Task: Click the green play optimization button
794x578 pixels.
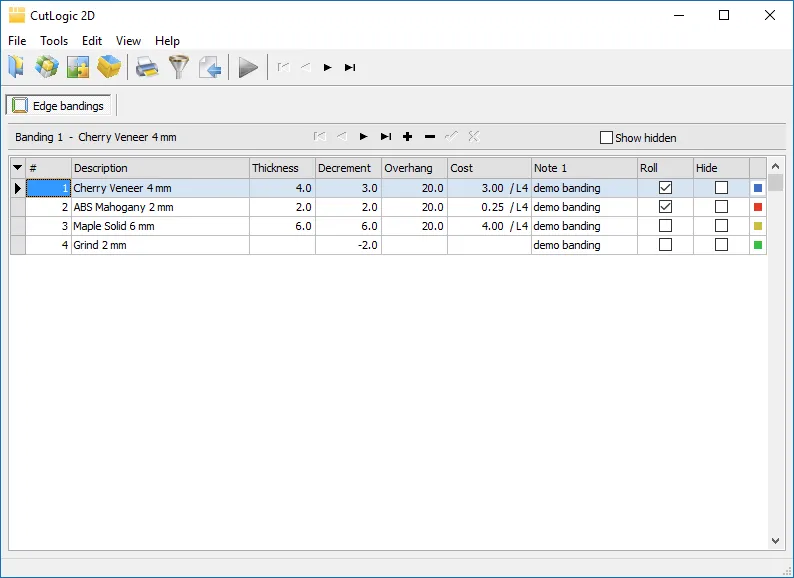Action: coord(248,67)
